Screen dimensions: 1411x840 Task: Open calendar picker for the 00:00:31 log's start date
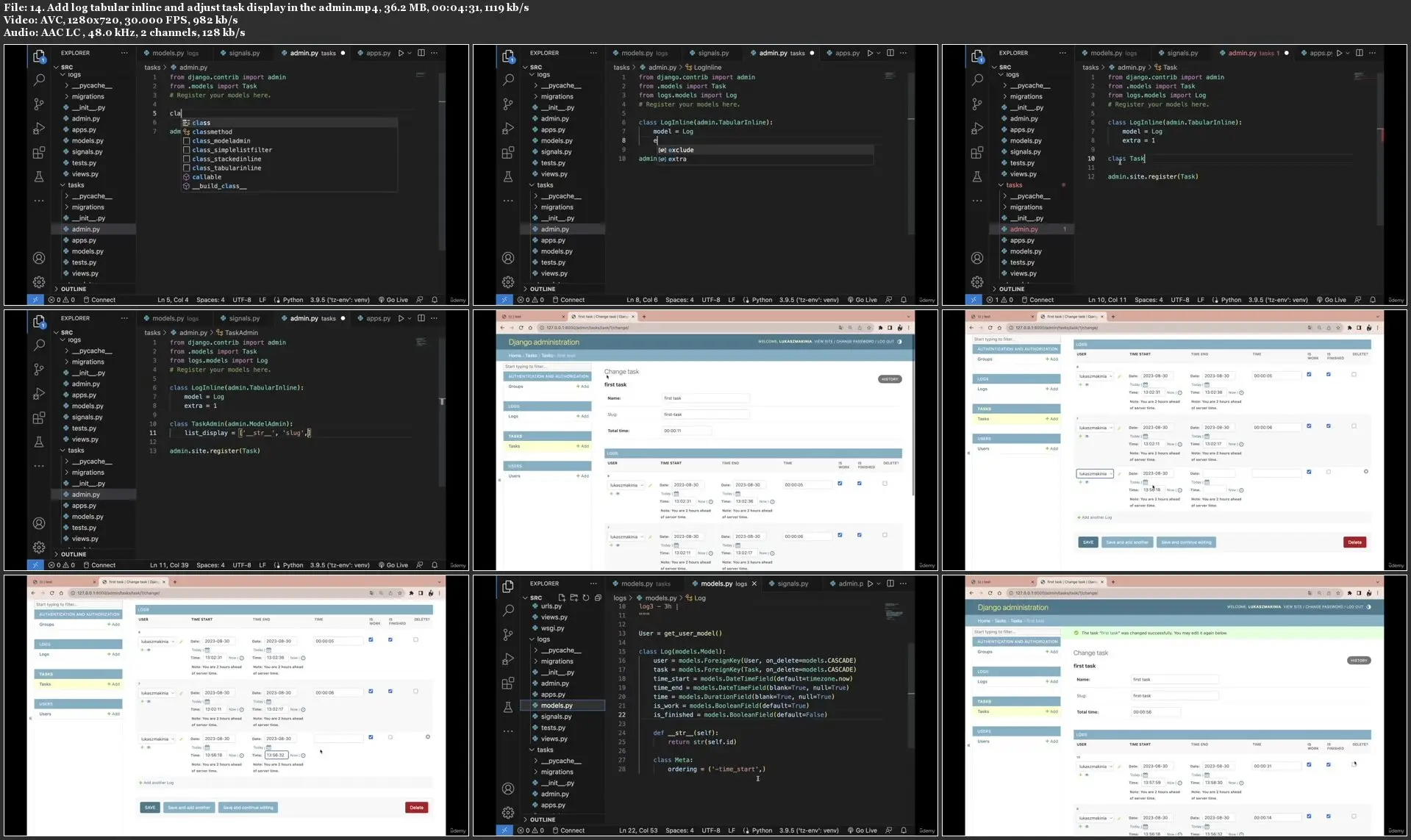coord(1145,775)
